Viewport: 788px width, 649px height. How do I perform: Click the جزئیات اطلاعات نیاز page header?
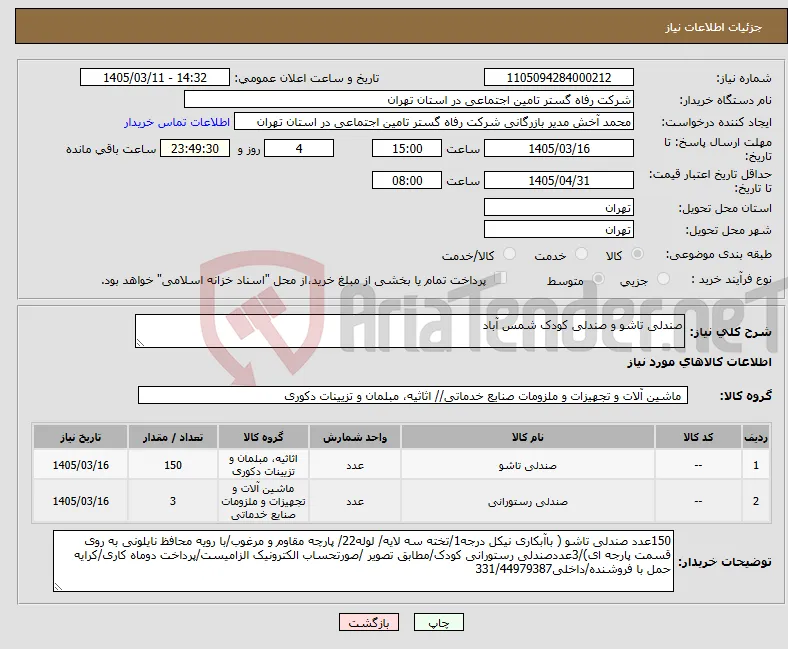714,27
